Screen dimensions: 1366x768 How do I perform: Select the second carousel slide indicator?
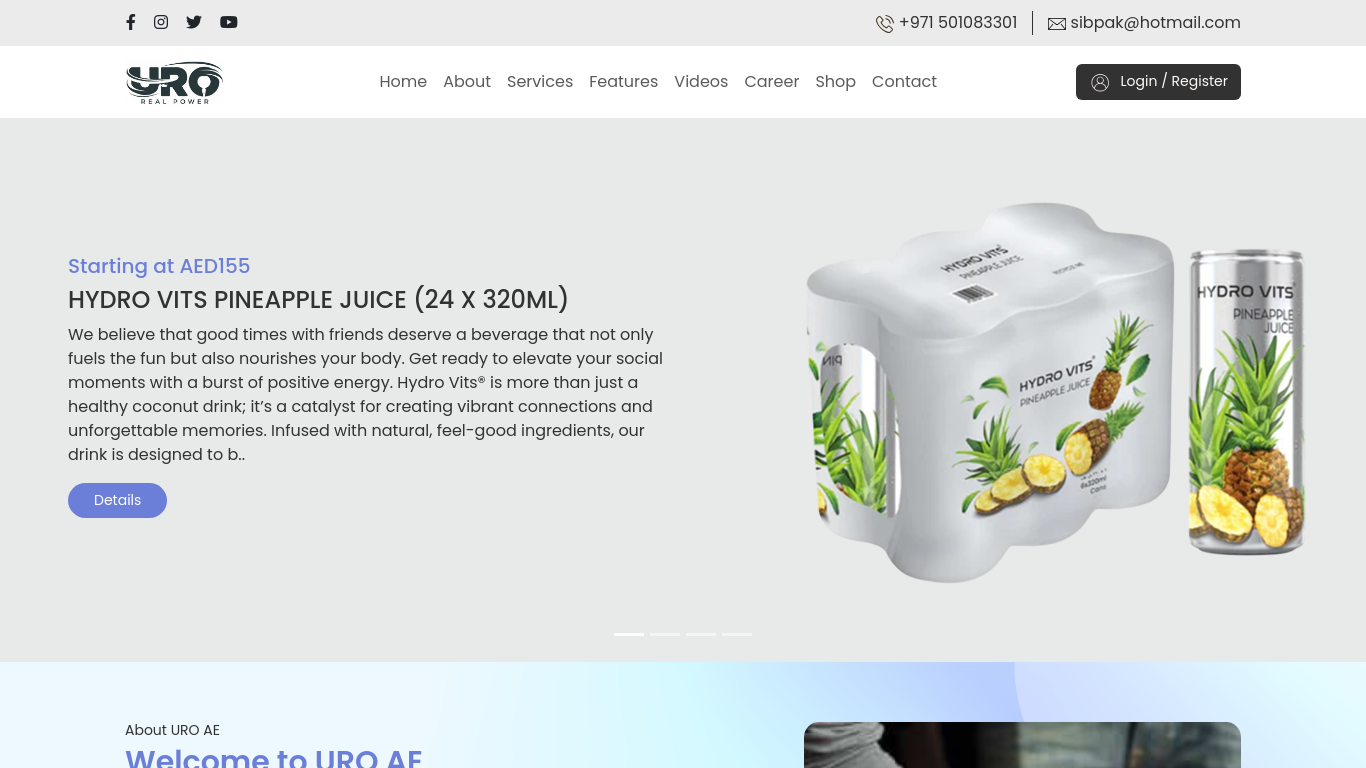click(x=665, y=634)
